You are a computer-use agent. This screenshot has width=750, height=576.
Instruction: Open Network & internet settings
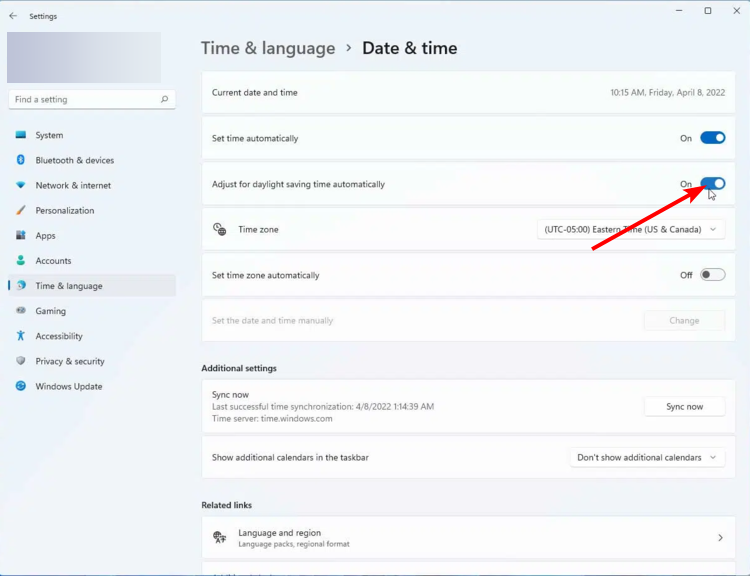pyautogui.click(x=92, y=185)
